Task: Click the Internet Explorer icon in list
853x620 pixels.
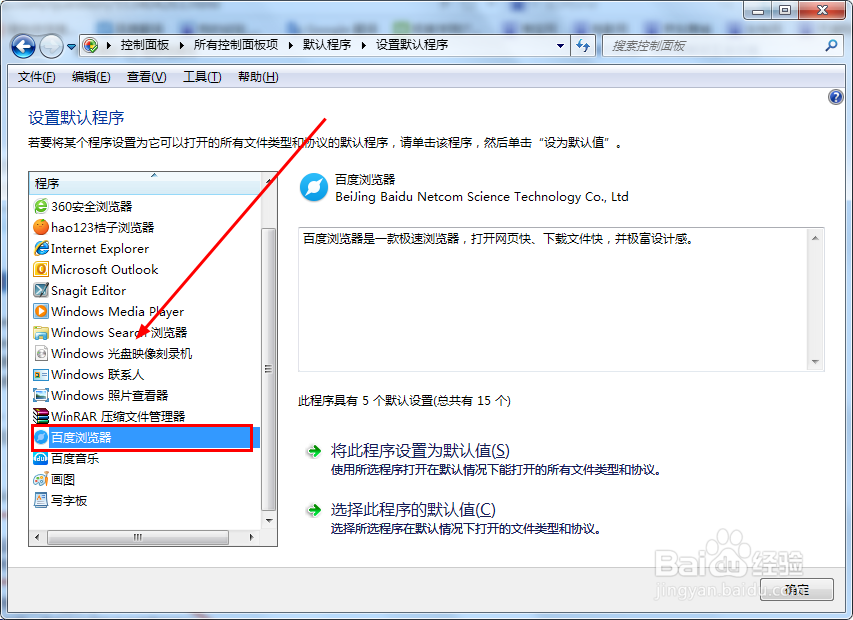Action: (41, 248)
